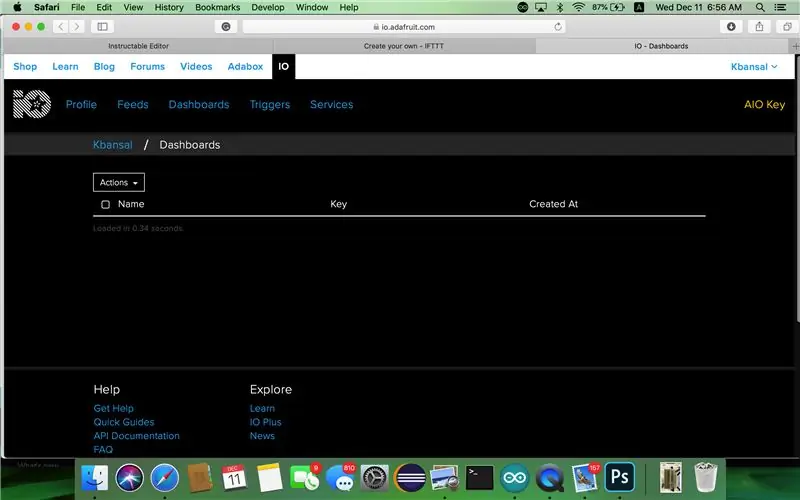Open Messages icon with 810 badge
The width and height of the screenshot is (800, 500).
(340, 479)
